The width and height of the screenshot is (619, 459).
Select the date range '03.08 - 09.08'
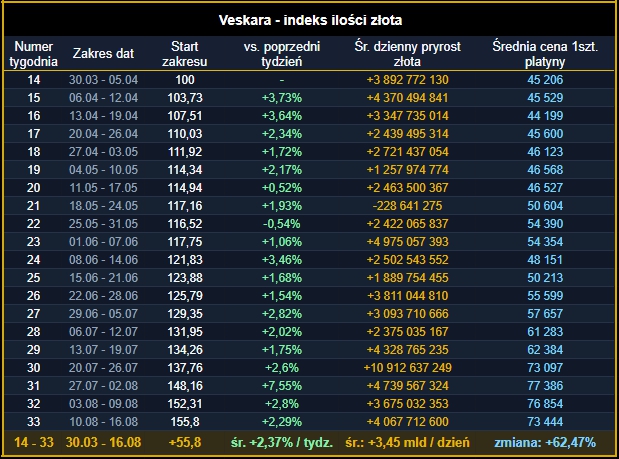[103, 404]
